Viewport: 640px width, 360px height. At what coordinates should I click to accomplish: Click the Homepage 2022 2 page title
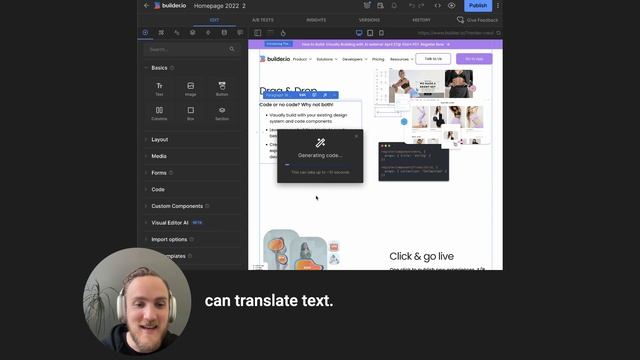pos(220,6)
